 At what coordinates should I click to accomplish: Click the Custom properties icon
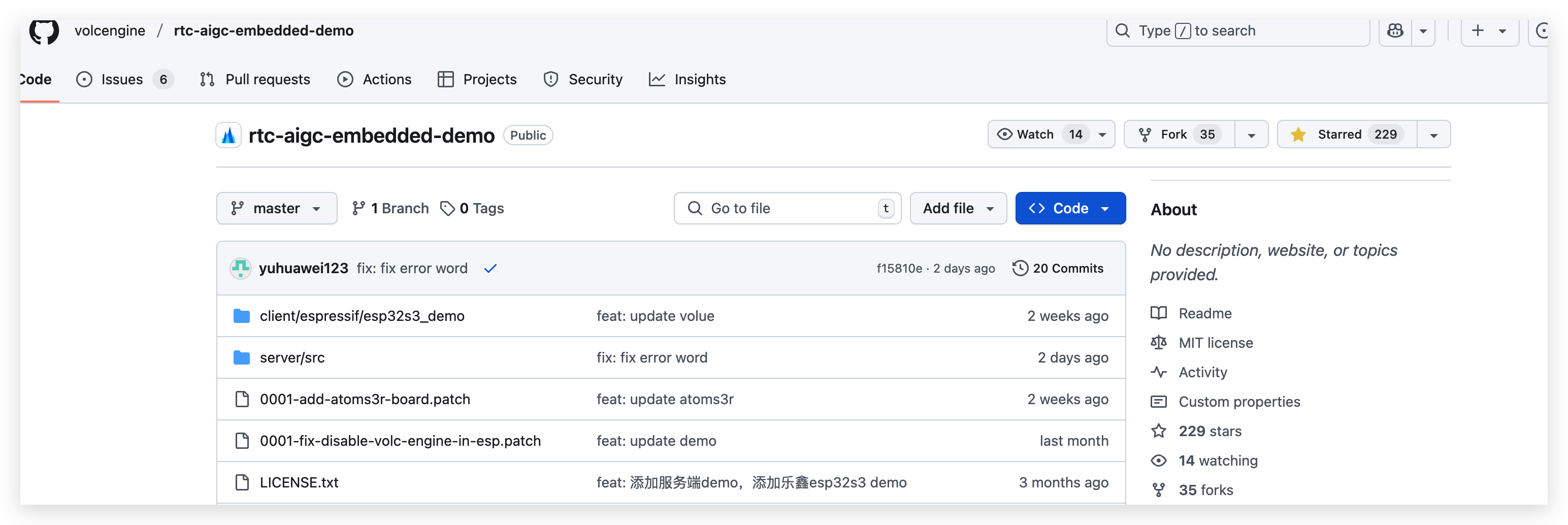coord(1158,402)
